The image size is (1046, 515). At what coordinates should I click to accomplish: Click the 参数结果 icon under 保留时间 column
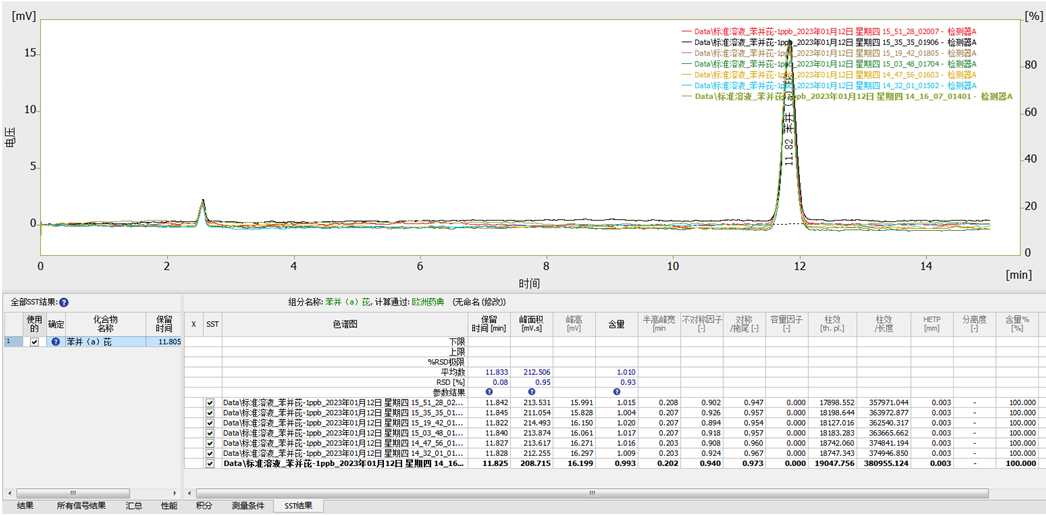489,392
